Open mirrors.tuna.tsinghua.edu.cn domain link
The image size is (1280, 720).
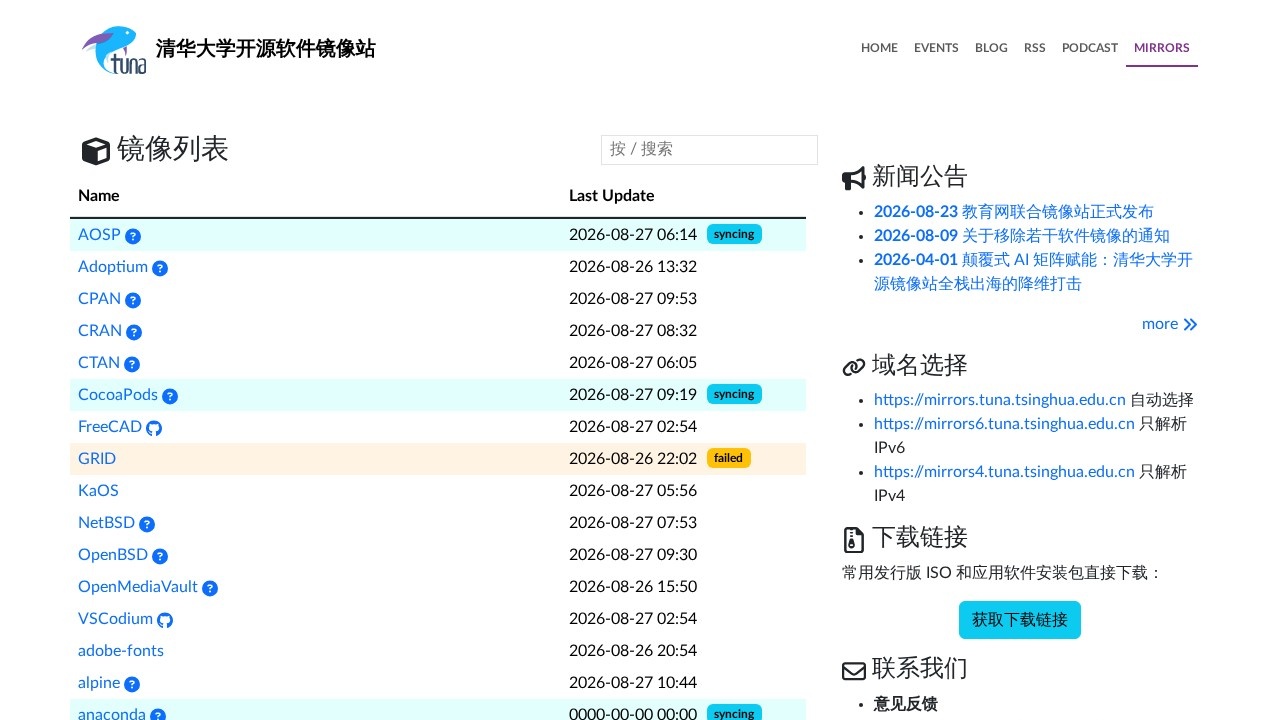coord(1000,400)
